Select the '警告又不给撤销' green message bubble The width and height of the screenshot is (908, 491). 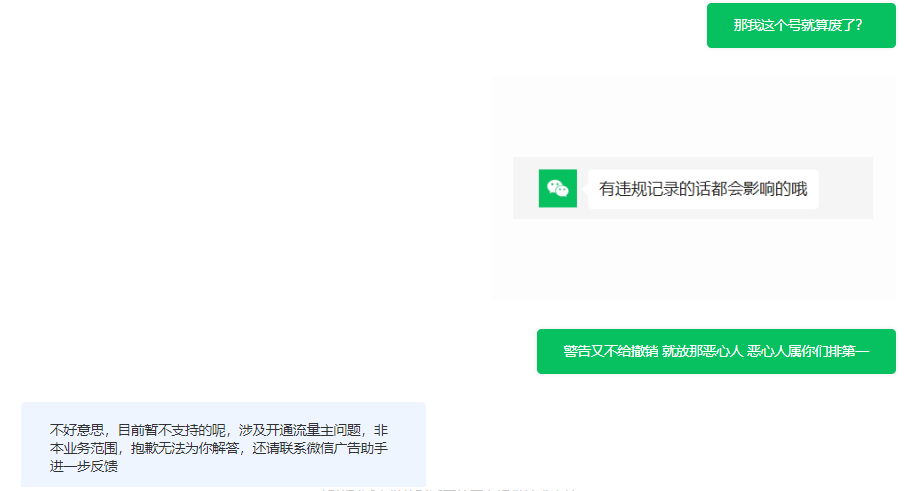pos(716,351)
